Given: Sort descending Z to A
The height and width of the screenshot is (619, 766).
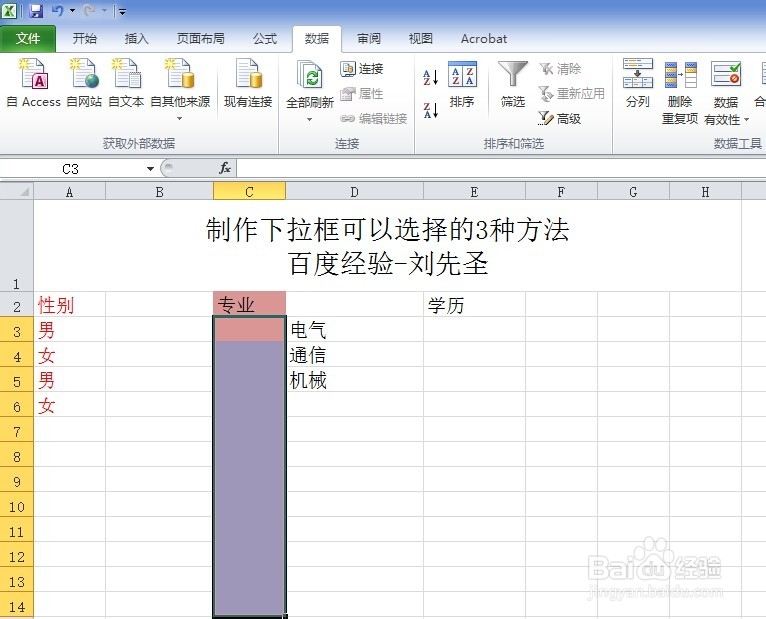Looking at the screenshot, I should tap(430, 110).
